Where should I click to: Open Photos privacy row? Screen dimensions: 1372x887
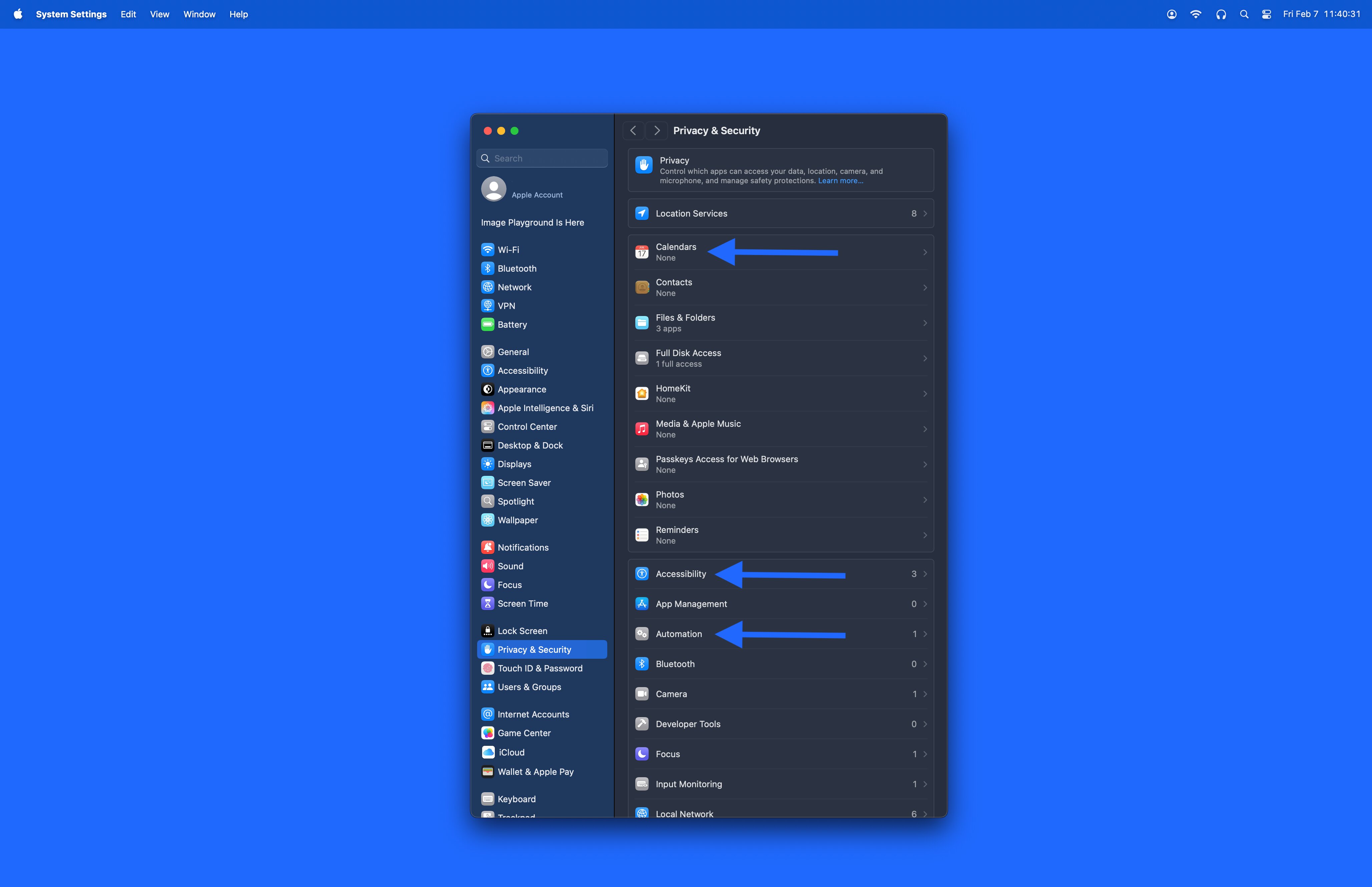pyautogui.click(x=781, y=500)
